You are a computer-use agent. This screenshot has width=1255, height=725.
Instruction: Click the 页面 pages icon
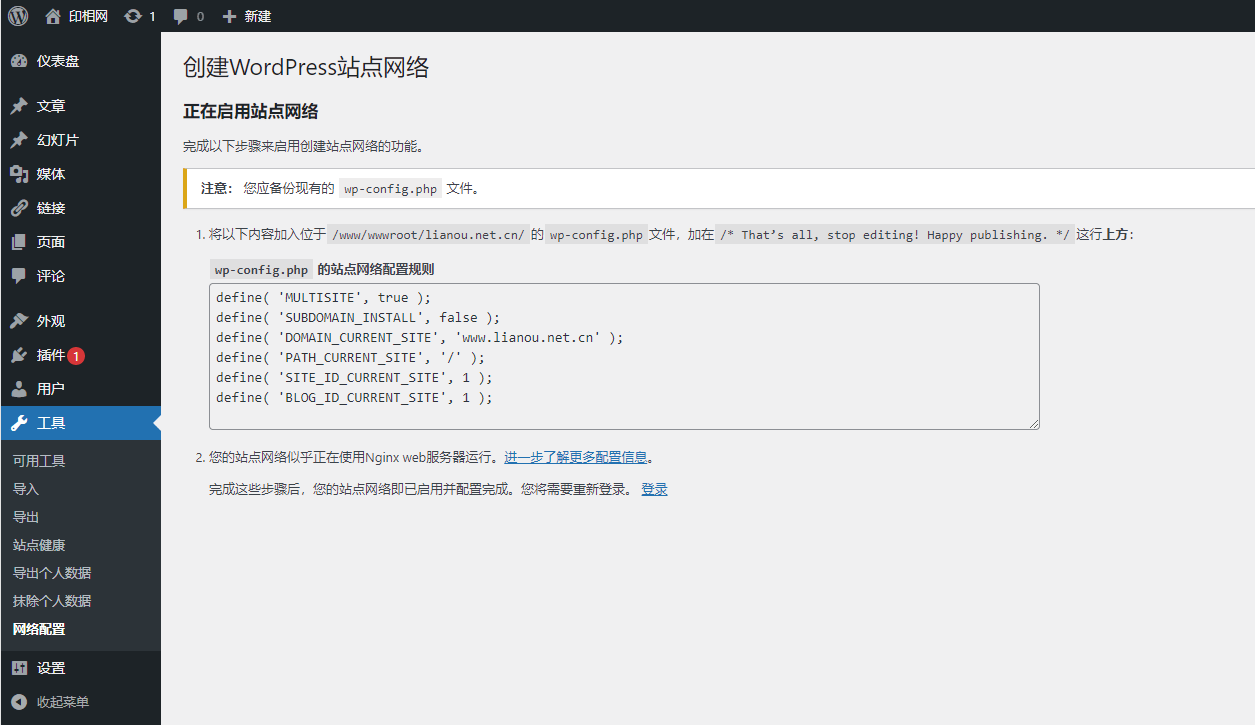(x=19, y=242)
